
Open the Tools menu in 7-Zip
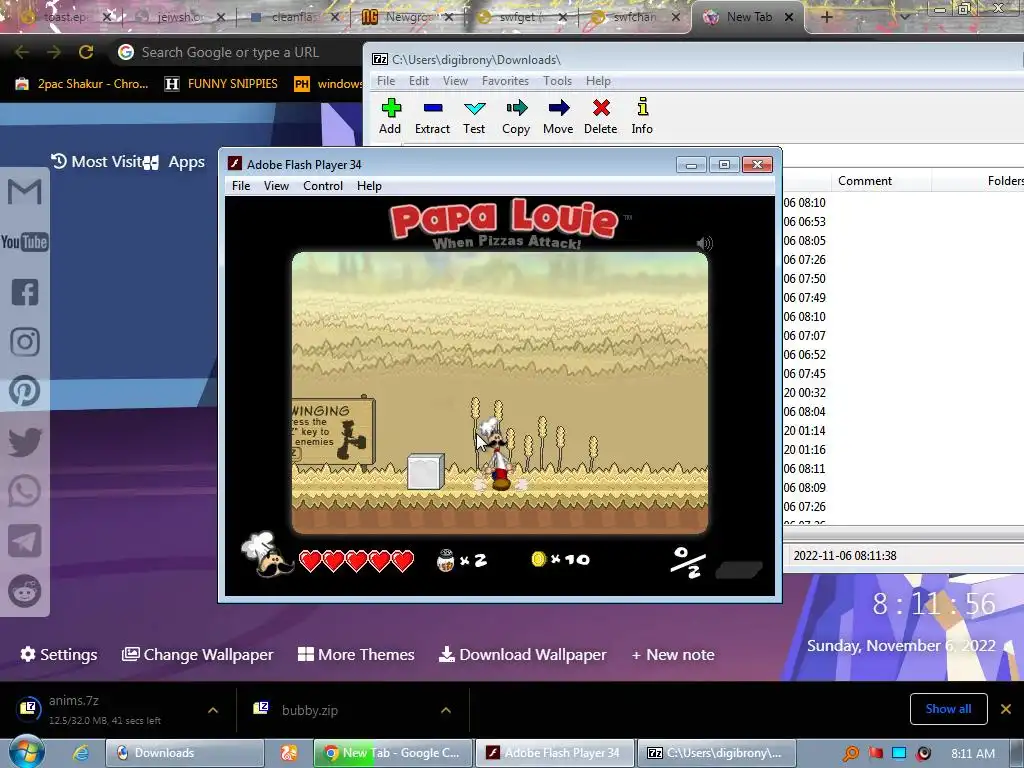point(557,81)
